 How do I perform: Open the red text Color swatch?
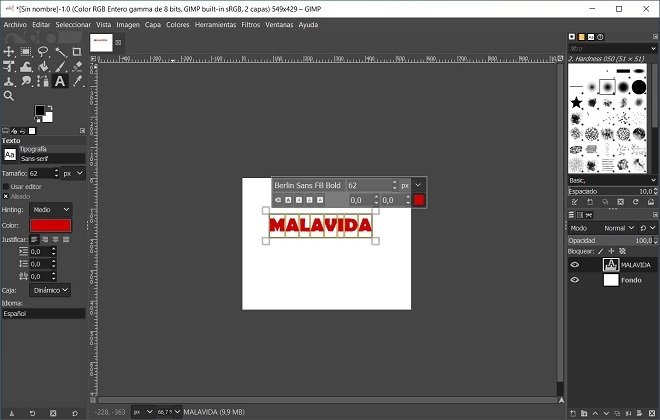(51, 226)
